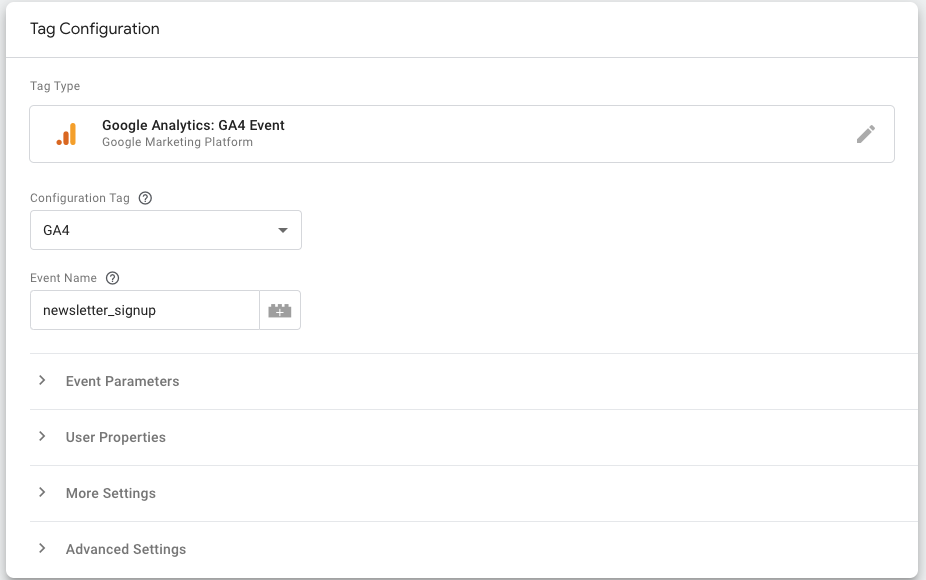Screen dimensions: 926x580
Task: Click the variable picker icon next to Event Name
Action: [x=280, y=311]
